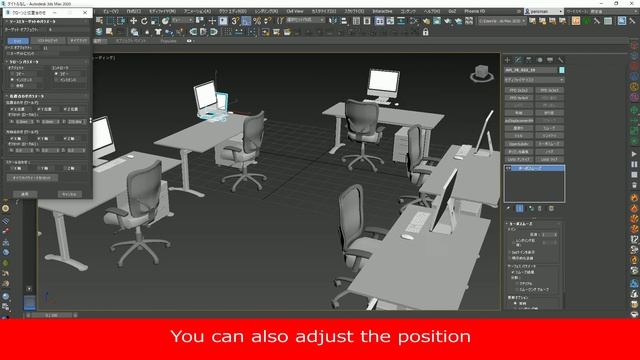Toggle the Percent Snap icon

coord(257,21)
